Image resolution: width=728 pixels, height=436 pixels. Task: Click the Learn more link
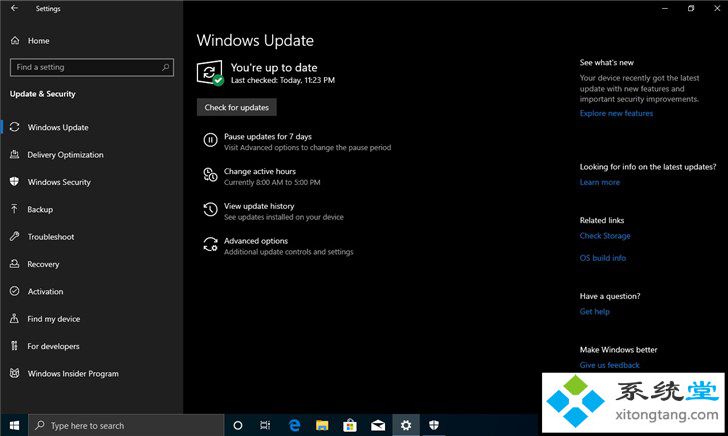[599, 182]
